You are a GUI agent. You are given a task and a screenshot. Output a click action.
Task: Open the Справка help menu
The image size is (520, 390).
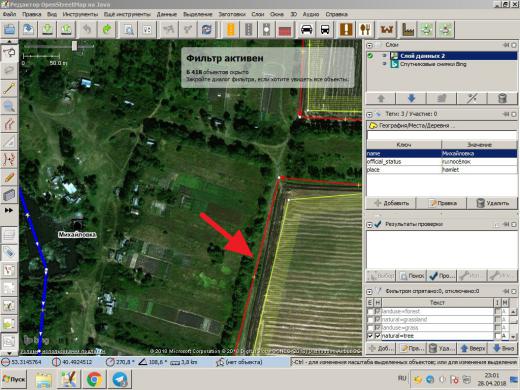click(x=336, y=14)
